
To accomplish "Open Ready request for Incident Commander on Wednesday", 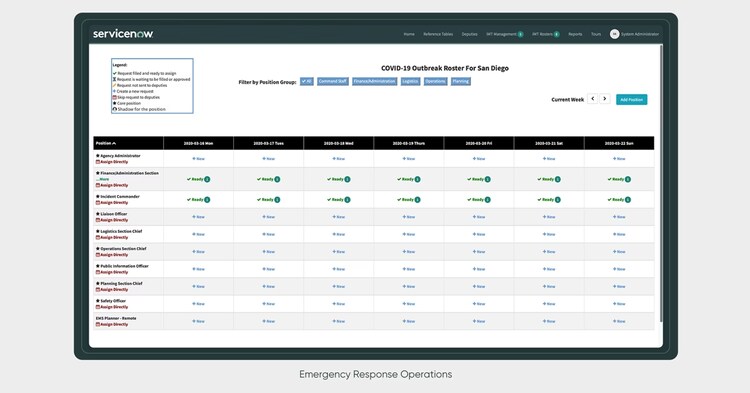I will [339, 200].
